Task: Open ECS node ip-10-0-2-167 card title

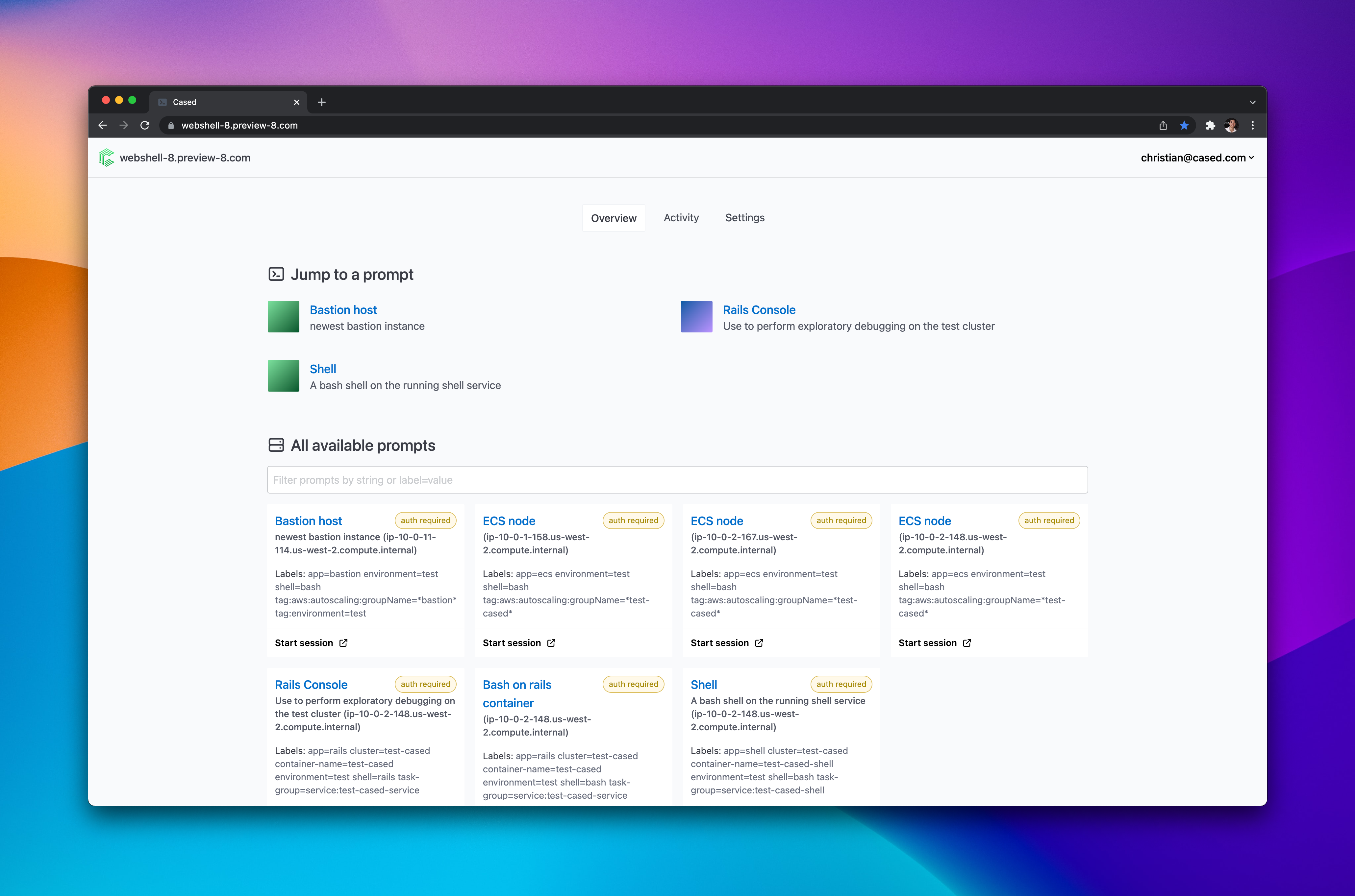Action: (x=717, y=521)
